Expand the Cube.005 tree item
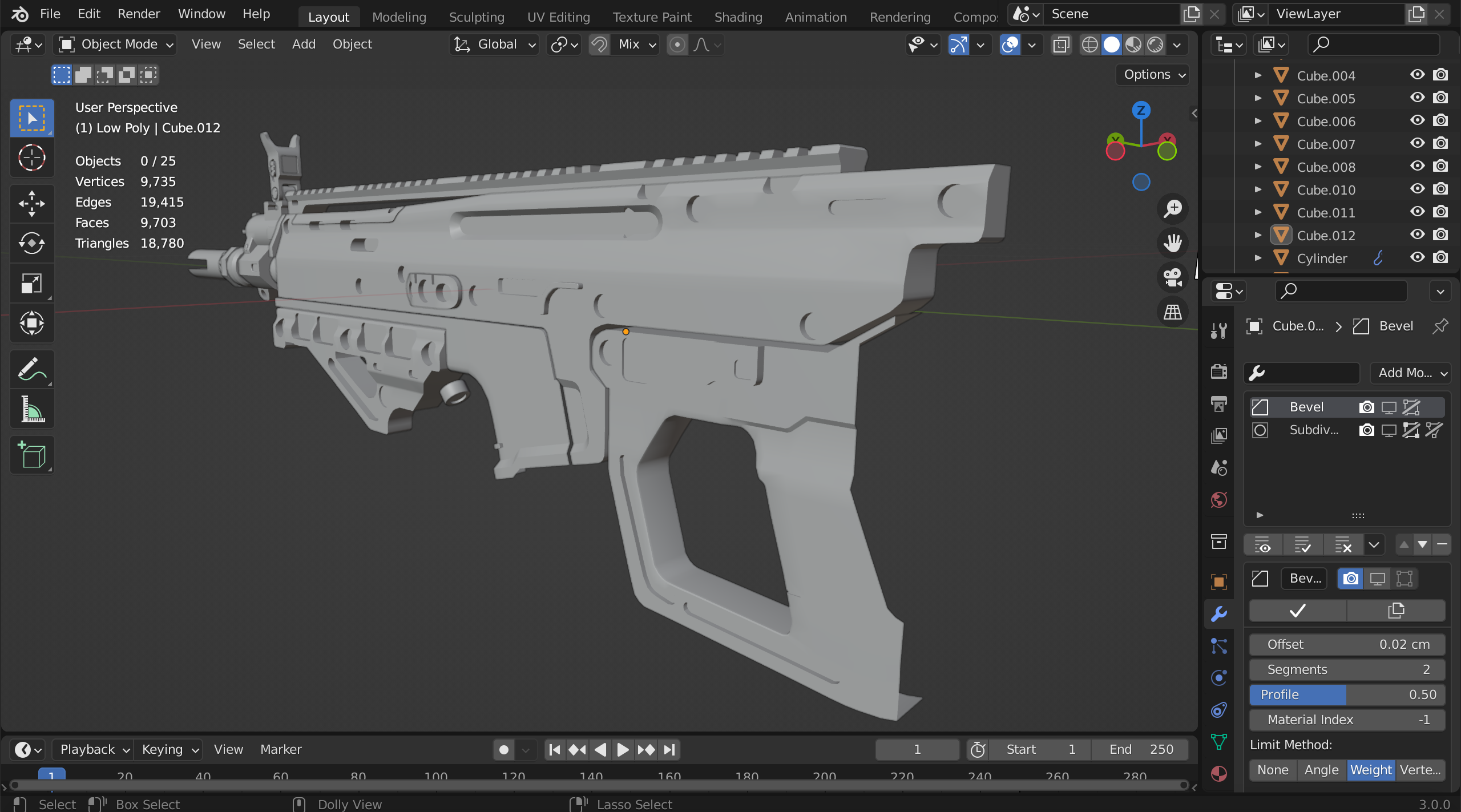 coord(1258,98)
